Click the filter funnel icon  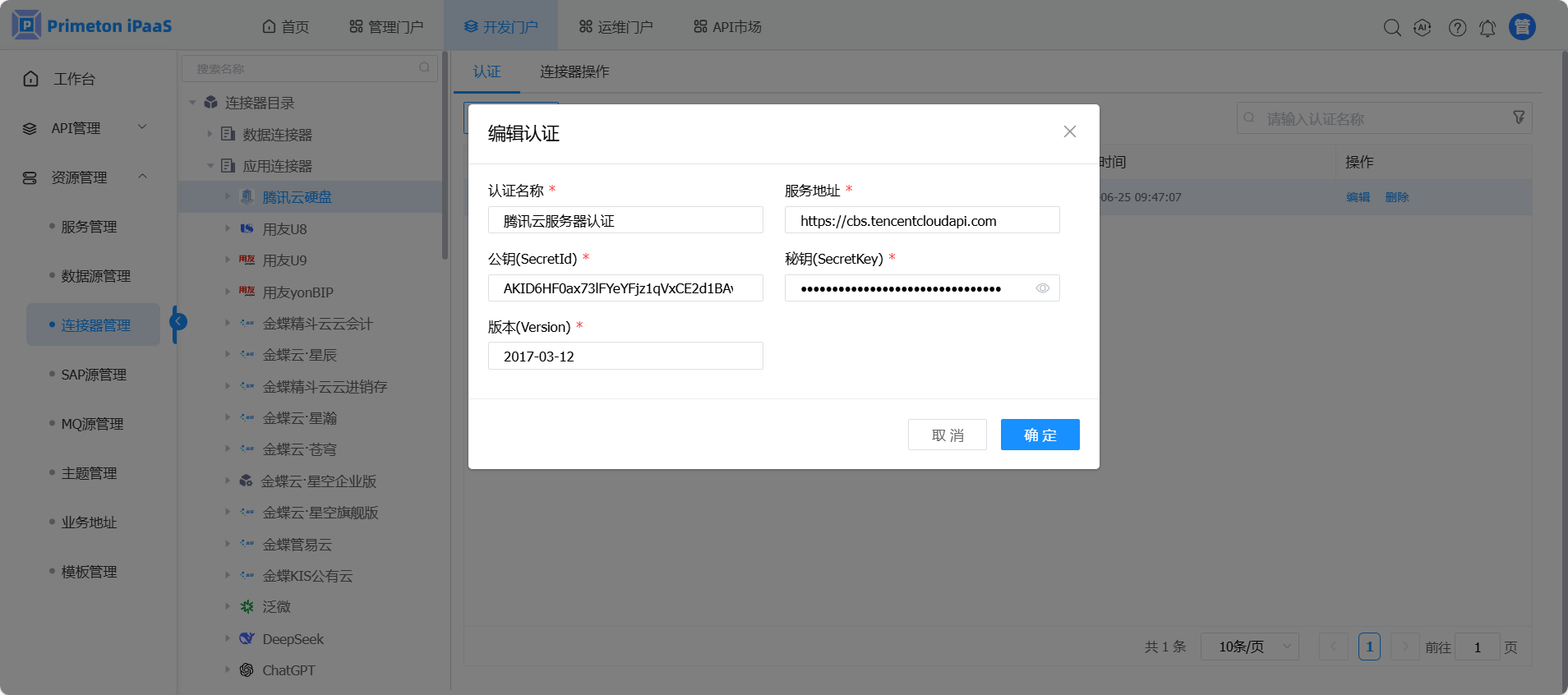(x=1519, y=118)
